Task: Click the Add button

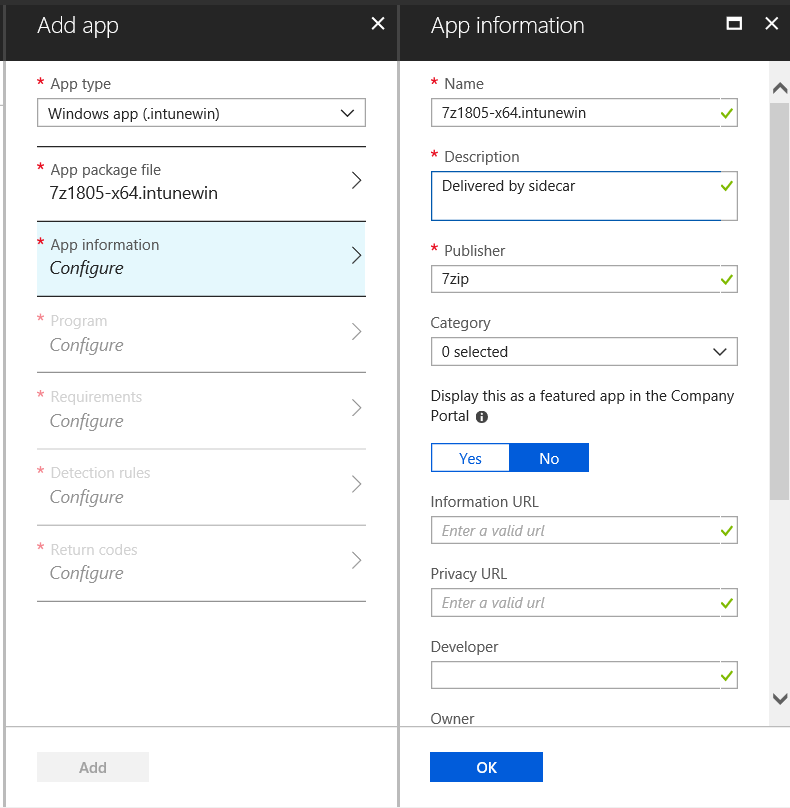Action: (93, 767)
